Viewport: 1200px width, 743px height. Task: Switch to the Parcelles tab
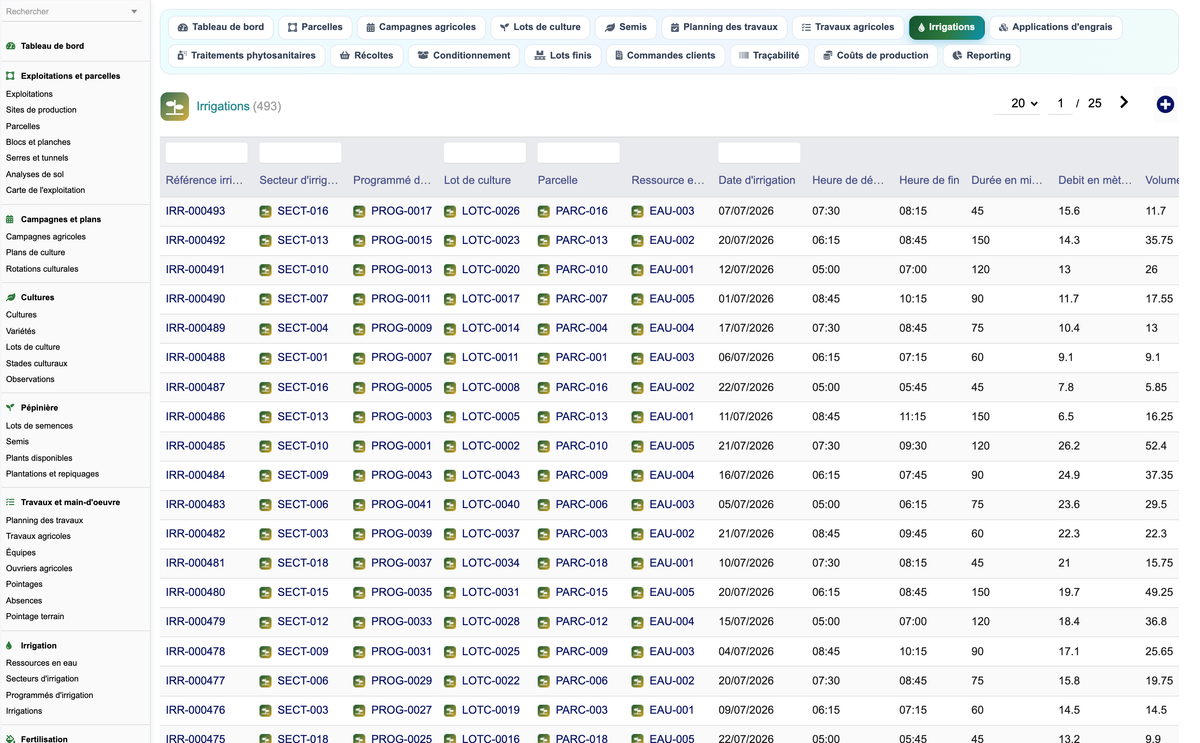click(315, 27)
